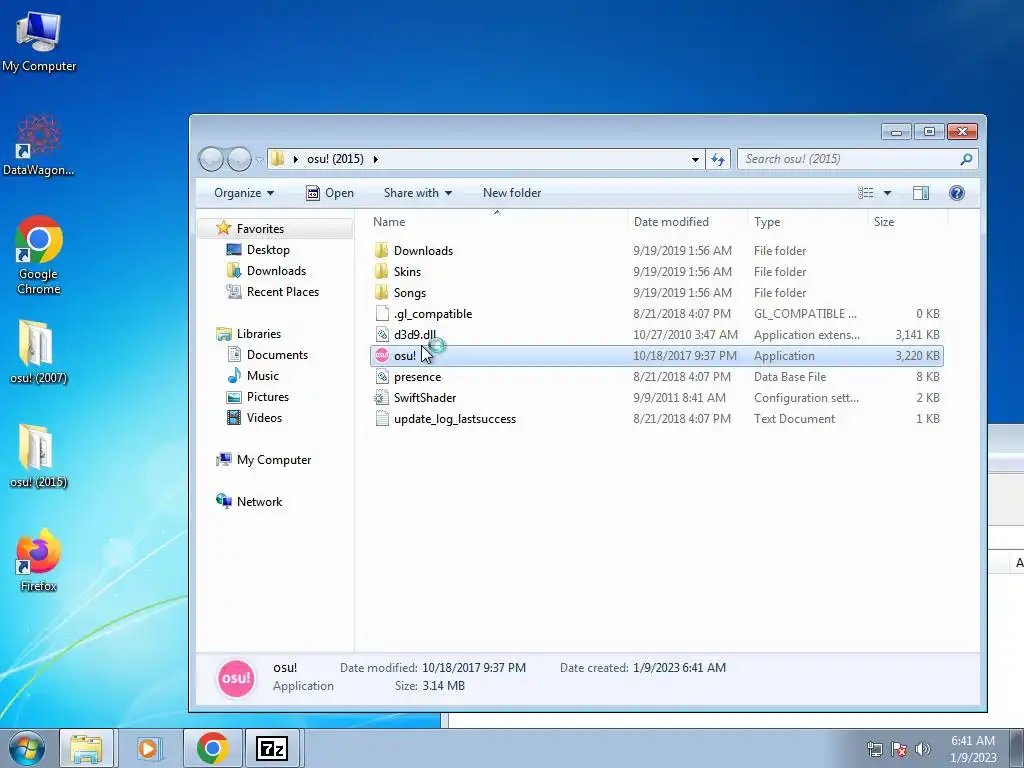
Task: Open the Downloads folder in file list
Action: coord(423,251)
